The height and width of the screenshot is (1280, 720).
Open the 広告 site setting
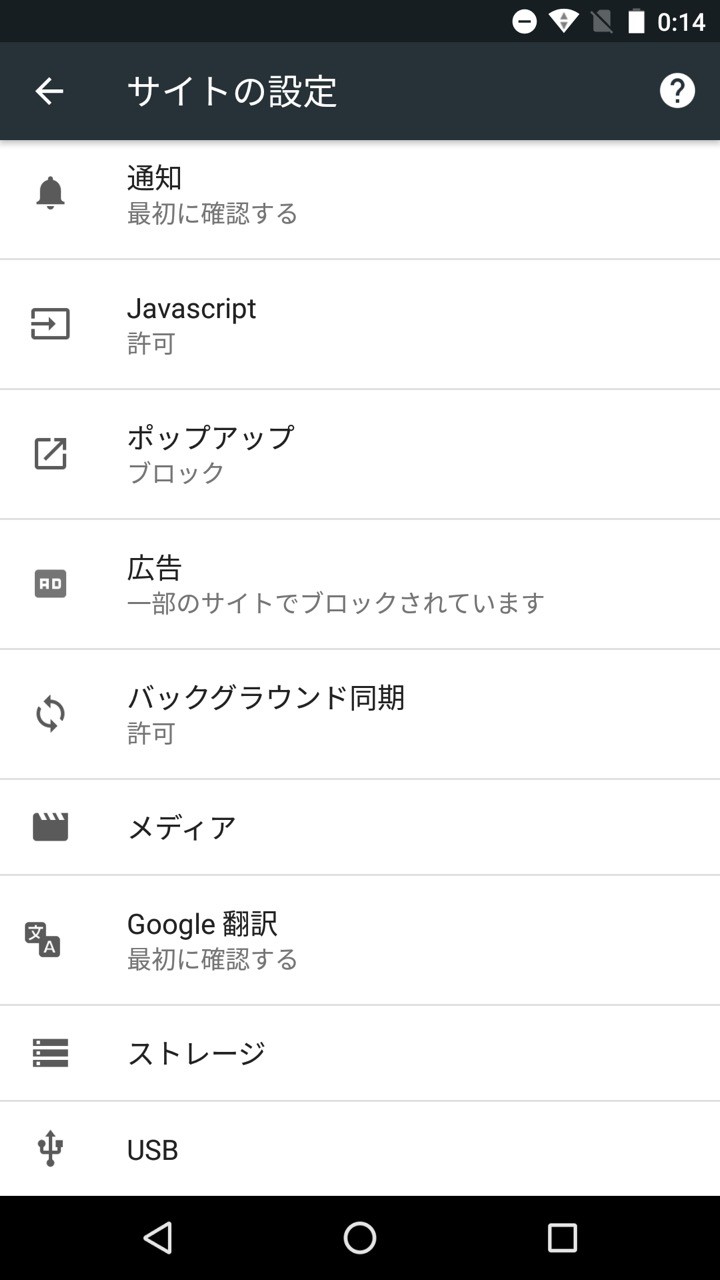coord(360,584)
